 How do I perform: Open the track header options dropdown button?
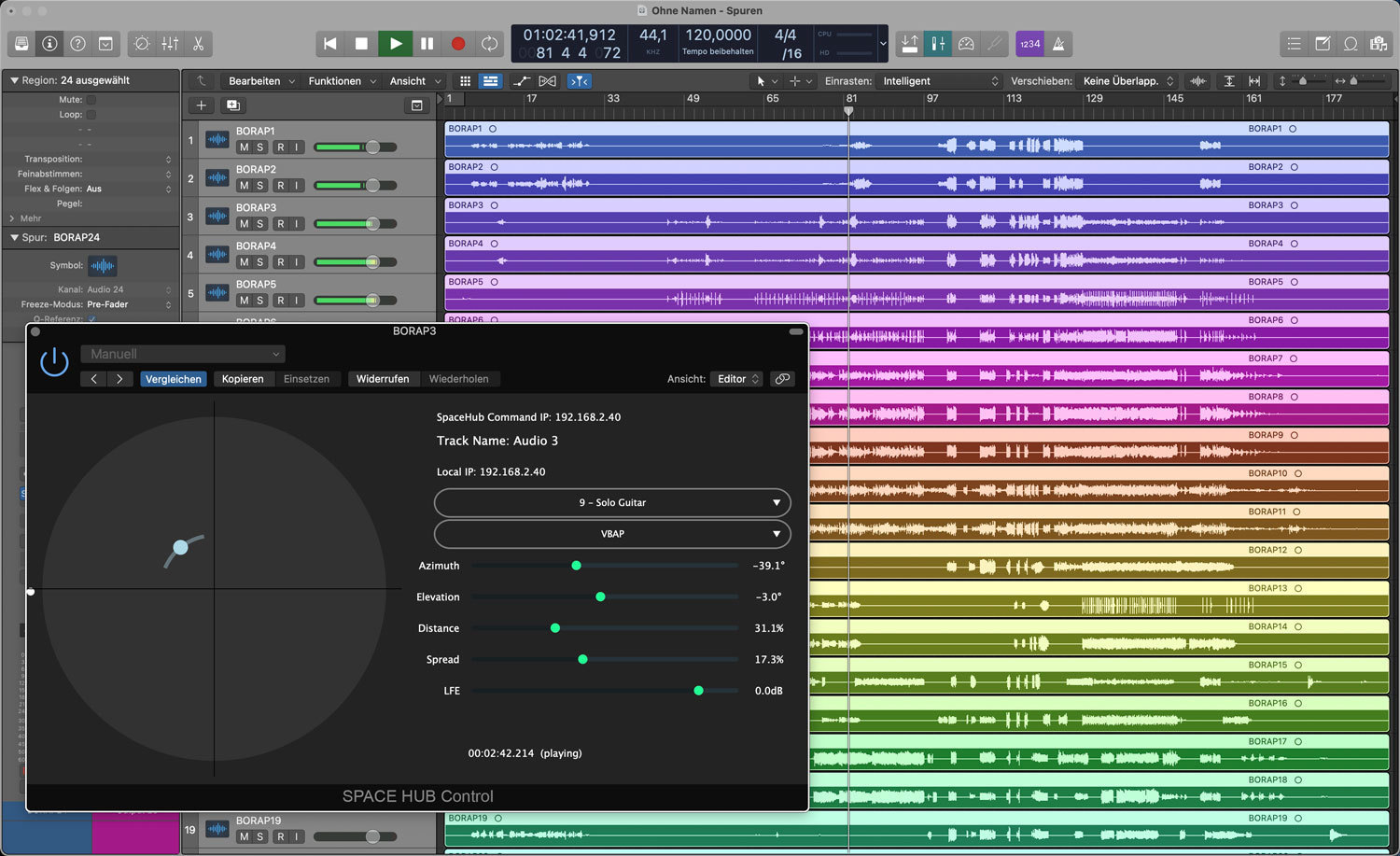coord(417,105)
